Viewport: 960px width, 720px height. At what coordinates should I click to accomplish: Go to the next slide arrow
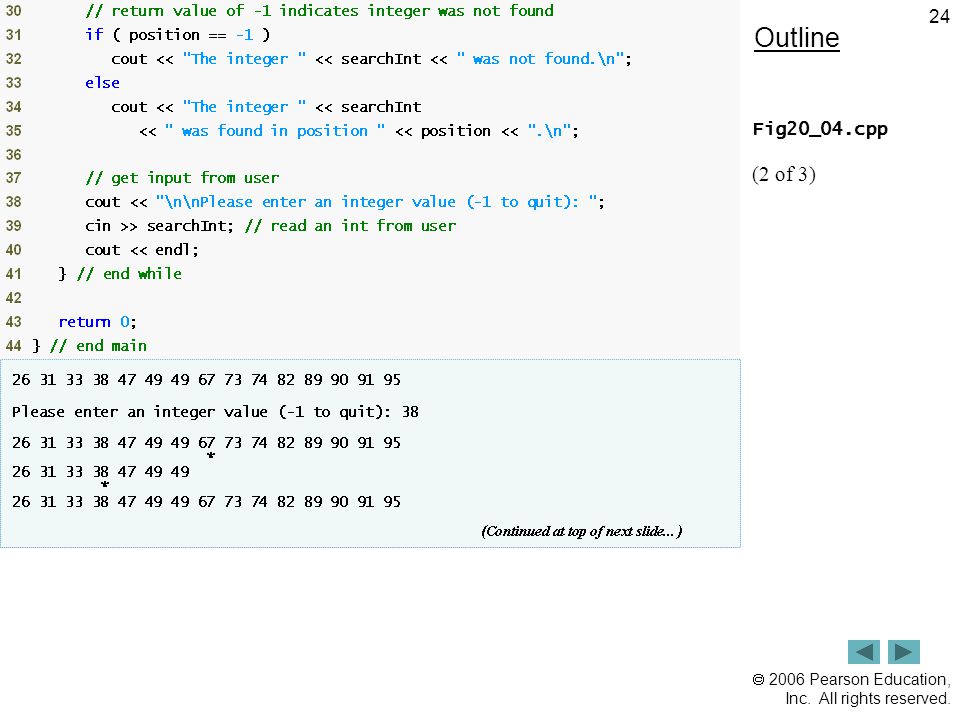[904, 651]
